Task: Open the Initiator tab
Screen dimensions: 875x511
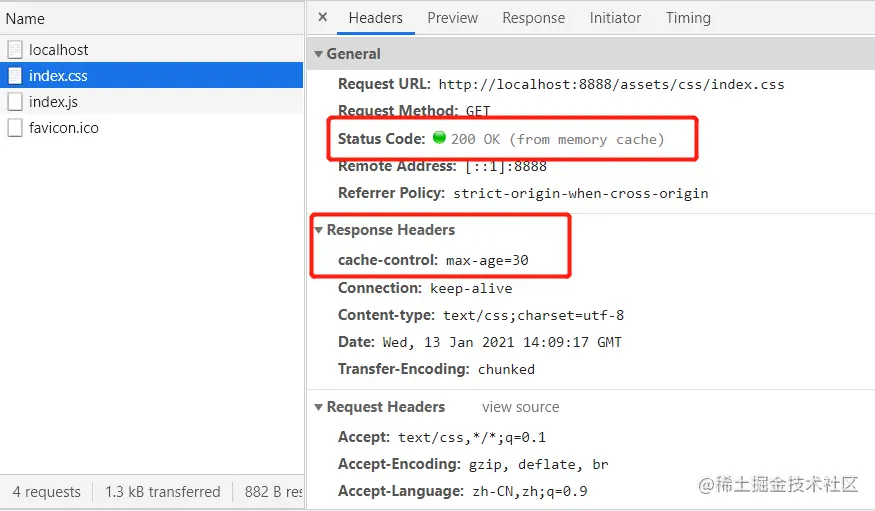Action: click(x=615, y=18)
